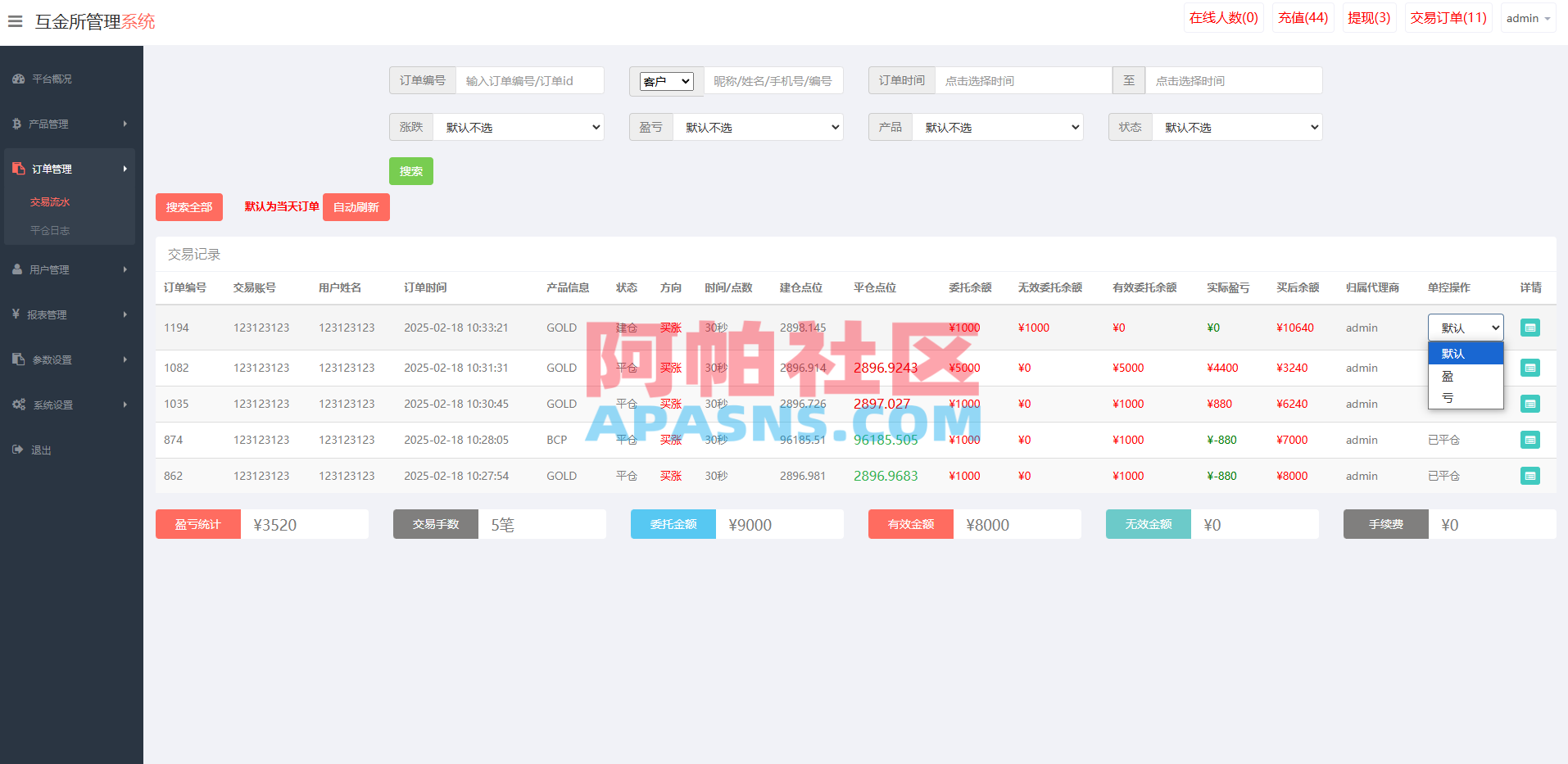1568x764 pixels.
Task: Expand the admin account dropdown
Action: [1528, 17]
